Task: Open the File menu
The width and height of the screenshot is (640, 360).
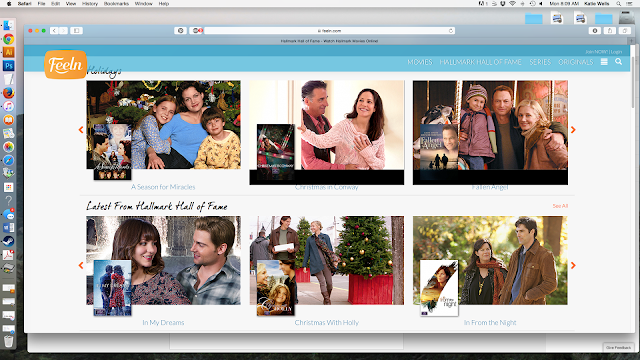Action: [x=41, y=3]
